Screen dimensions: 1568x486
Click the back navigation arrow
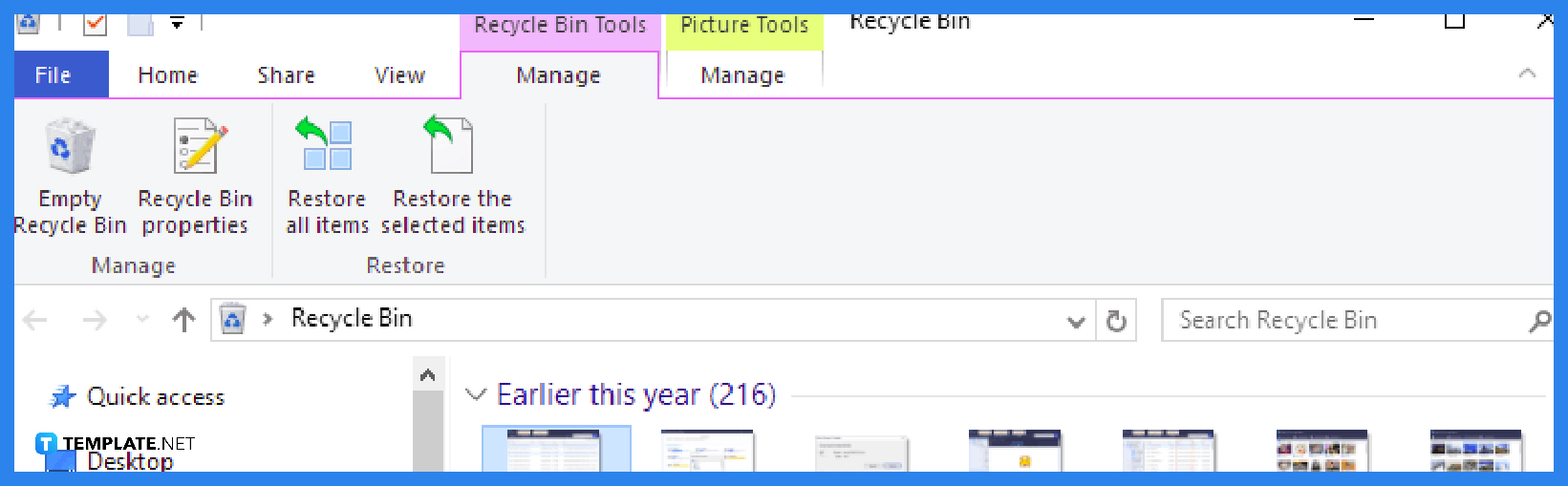click(35, 320)
